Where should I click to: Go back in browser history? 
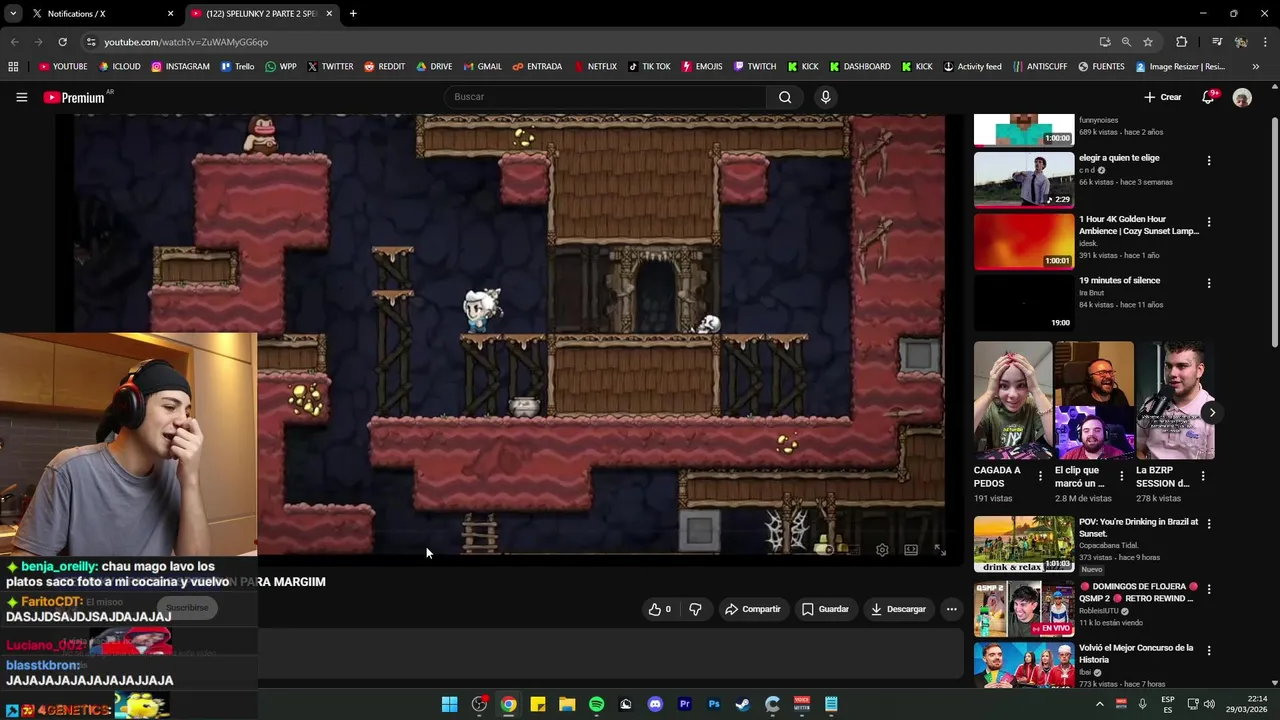(14, 42)
